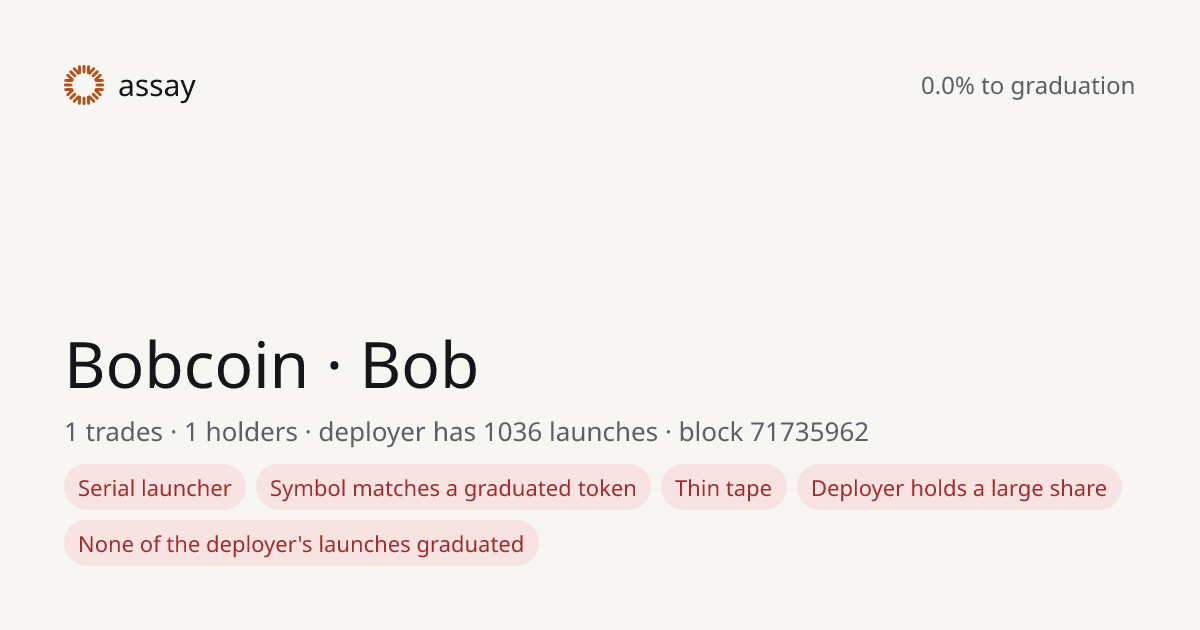
Task: Click the word graduated in last tag
Action: click(470, 545)
